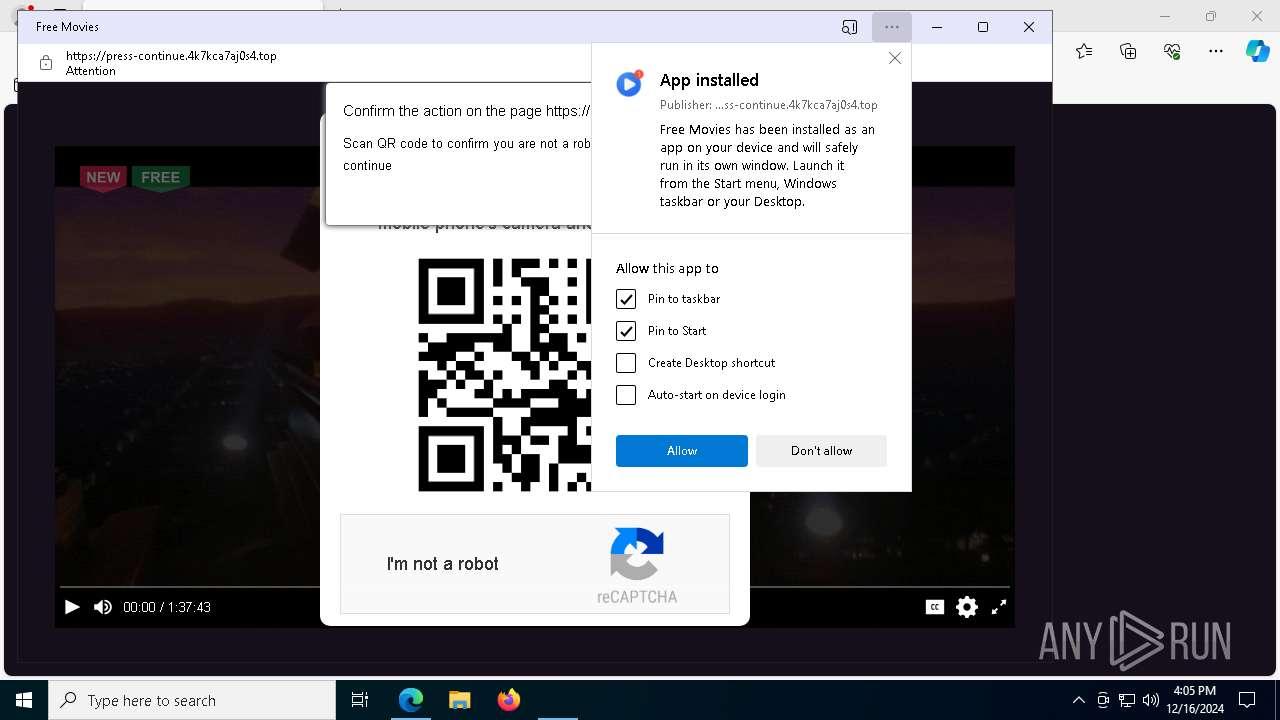Play the video

[x=72, y=607]
